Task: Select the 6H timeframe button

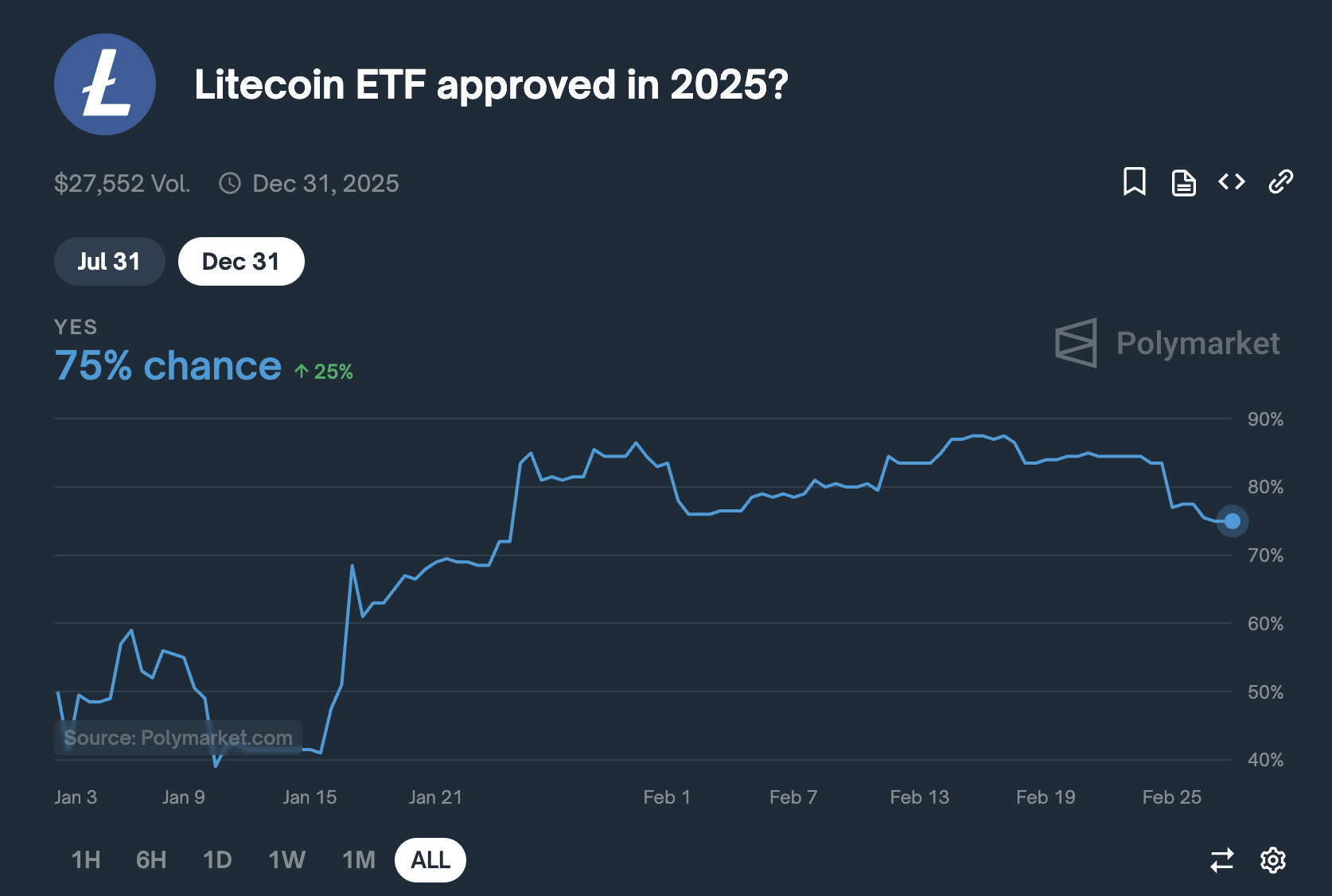Action: (150, 860)
